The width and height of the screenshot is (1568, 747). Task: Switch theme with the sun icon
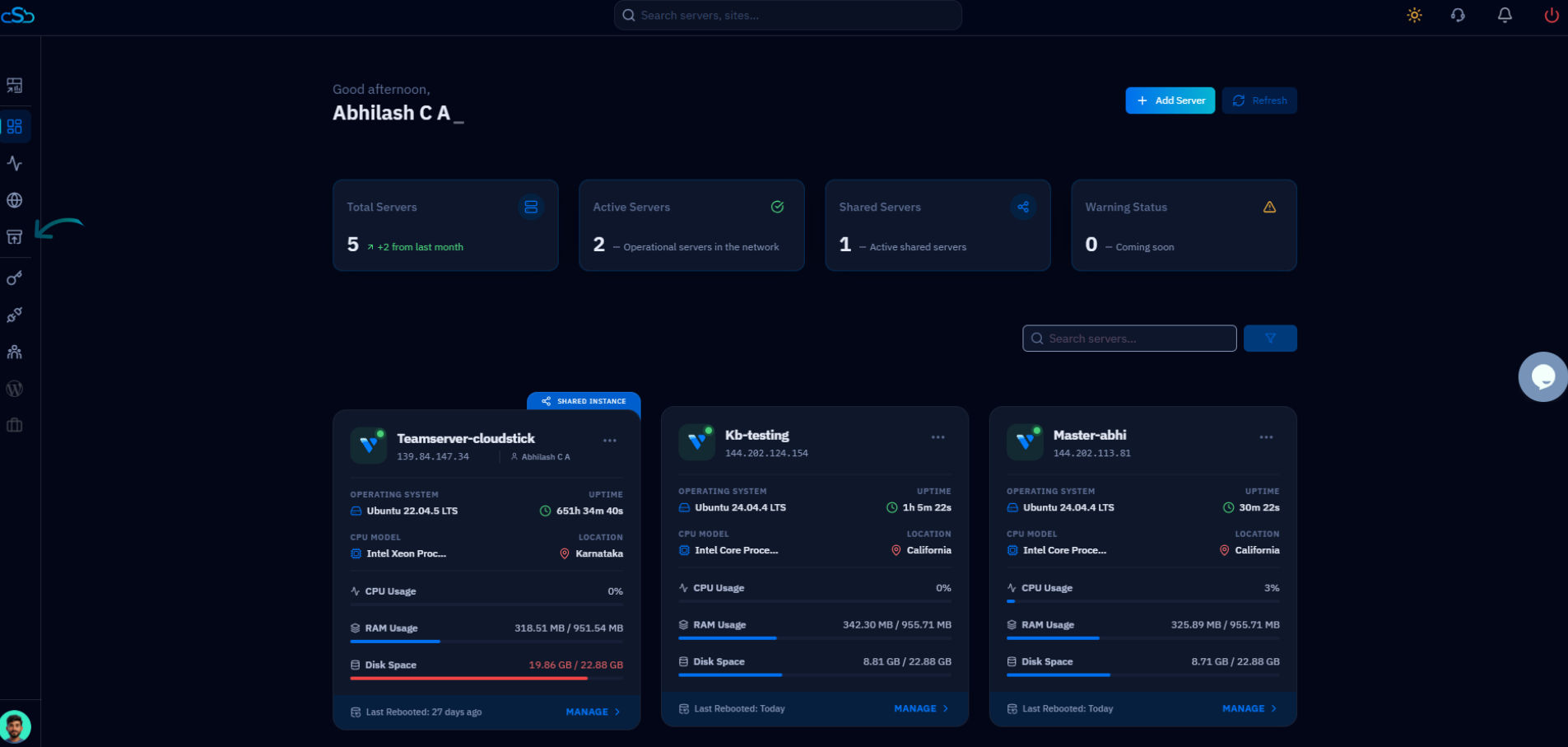pos(1414,15)
